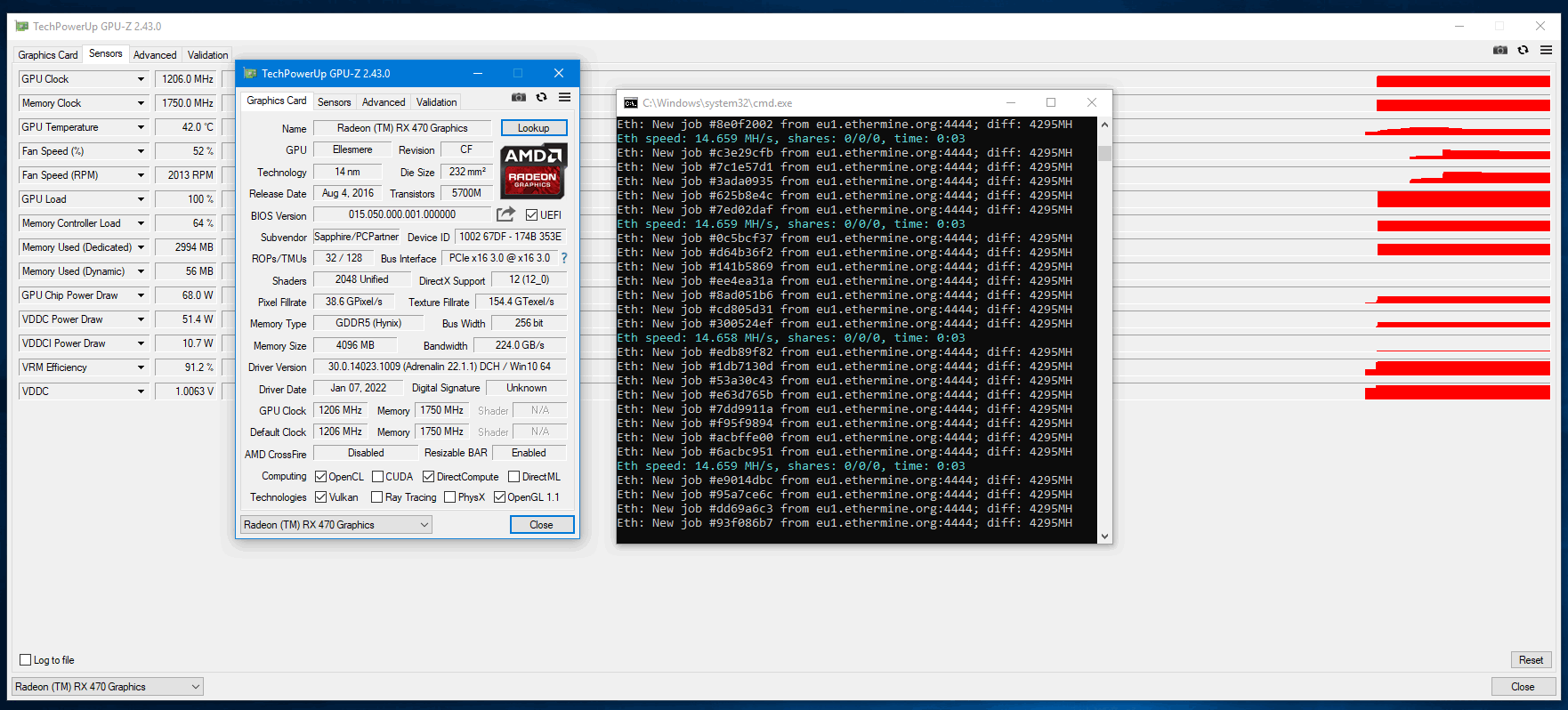
Task: Open the GPU Clock sensor dropdown
Action: click(141, 79)
